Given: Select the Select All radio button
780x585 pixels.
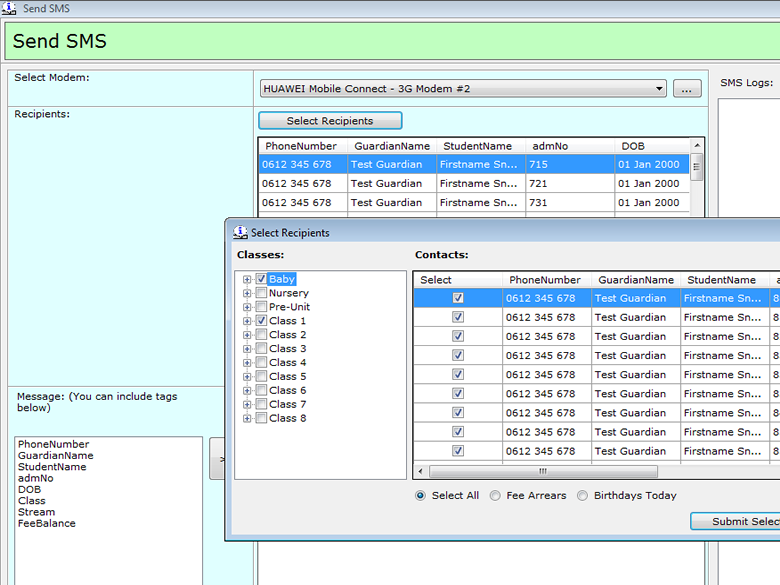Looking at the screenshot, I should 420,496.
